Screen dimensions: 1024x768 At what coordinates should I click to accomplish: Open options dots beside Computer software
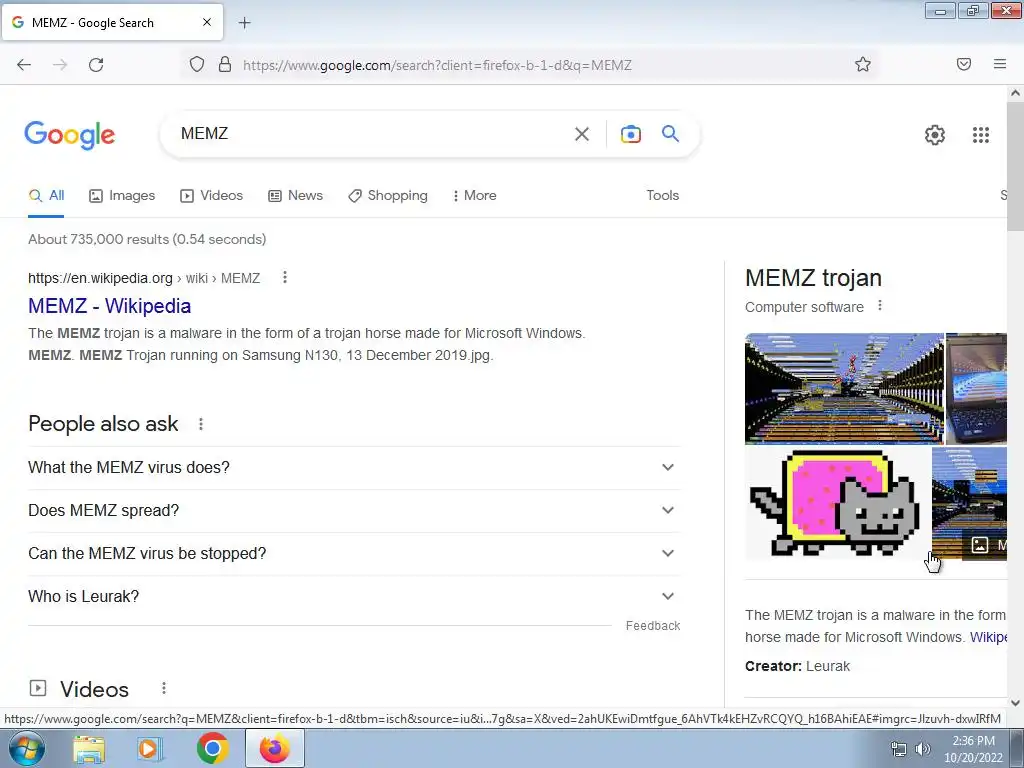(880, 306)
